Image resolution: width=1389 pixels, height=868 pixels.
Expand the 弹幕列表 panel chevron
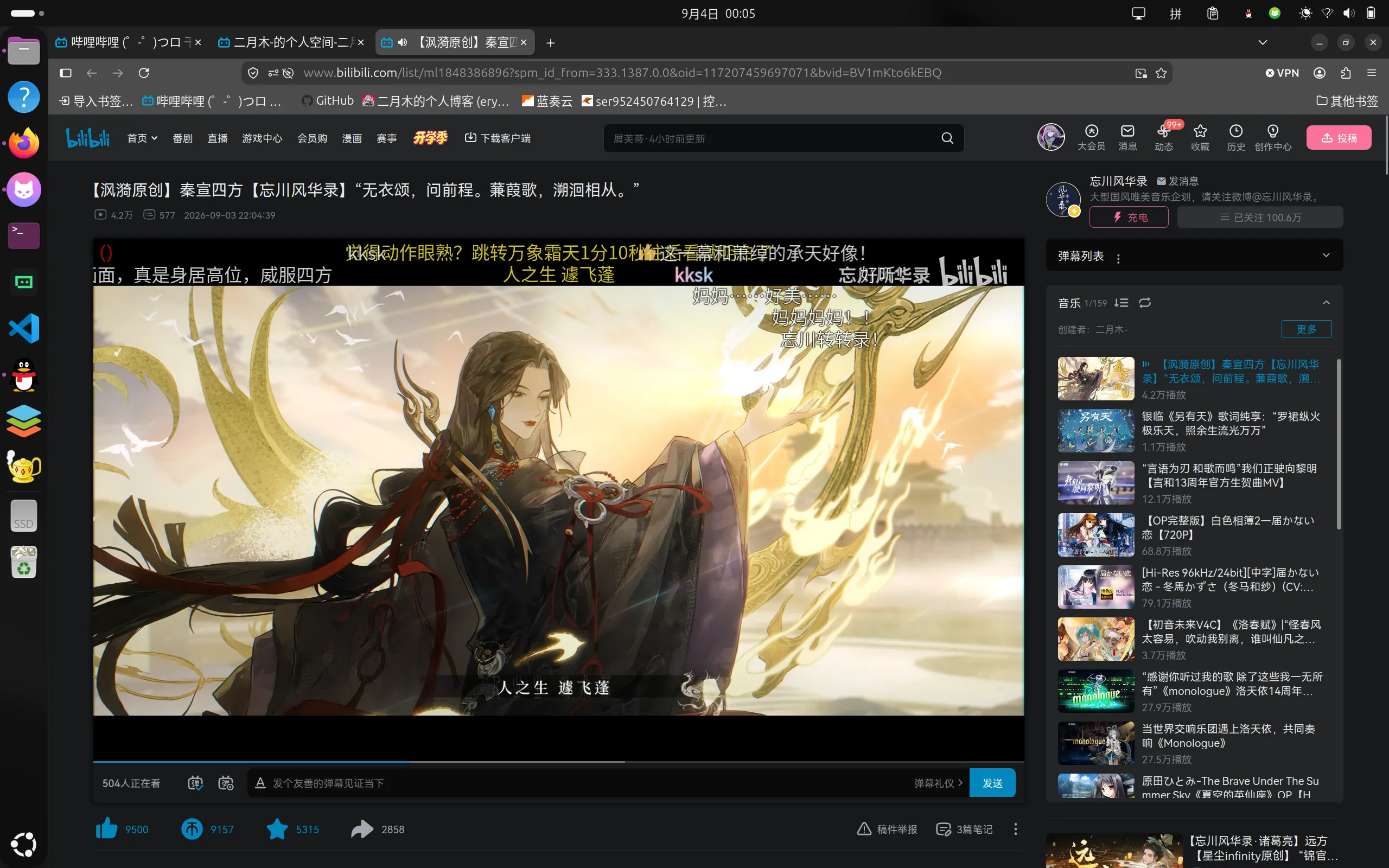[x=1326, y=256]
